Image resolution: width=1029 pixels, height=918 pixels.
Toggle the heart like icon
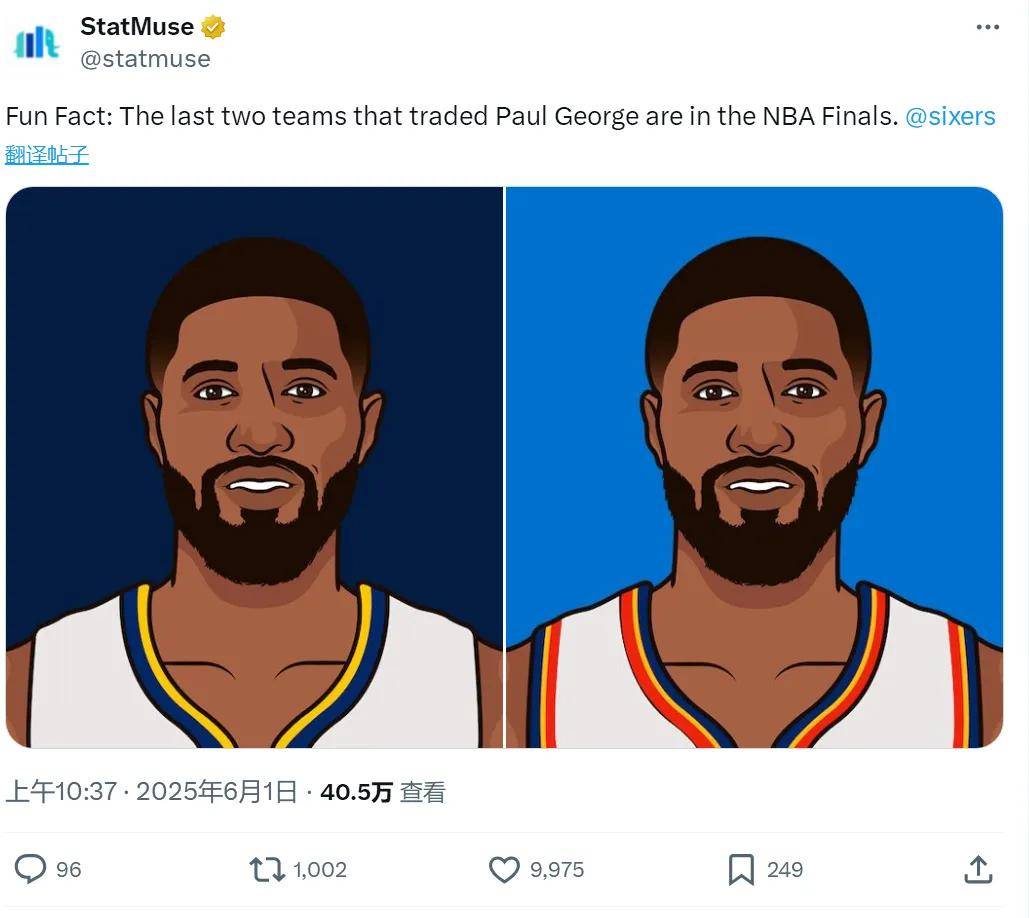coord(504,869)
